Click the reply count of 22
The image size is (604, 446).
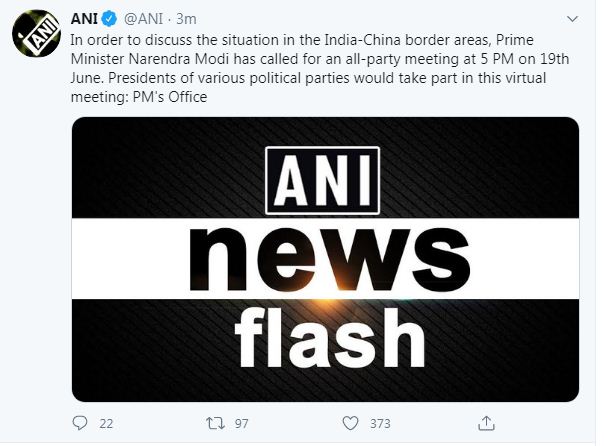coord(105,423)
